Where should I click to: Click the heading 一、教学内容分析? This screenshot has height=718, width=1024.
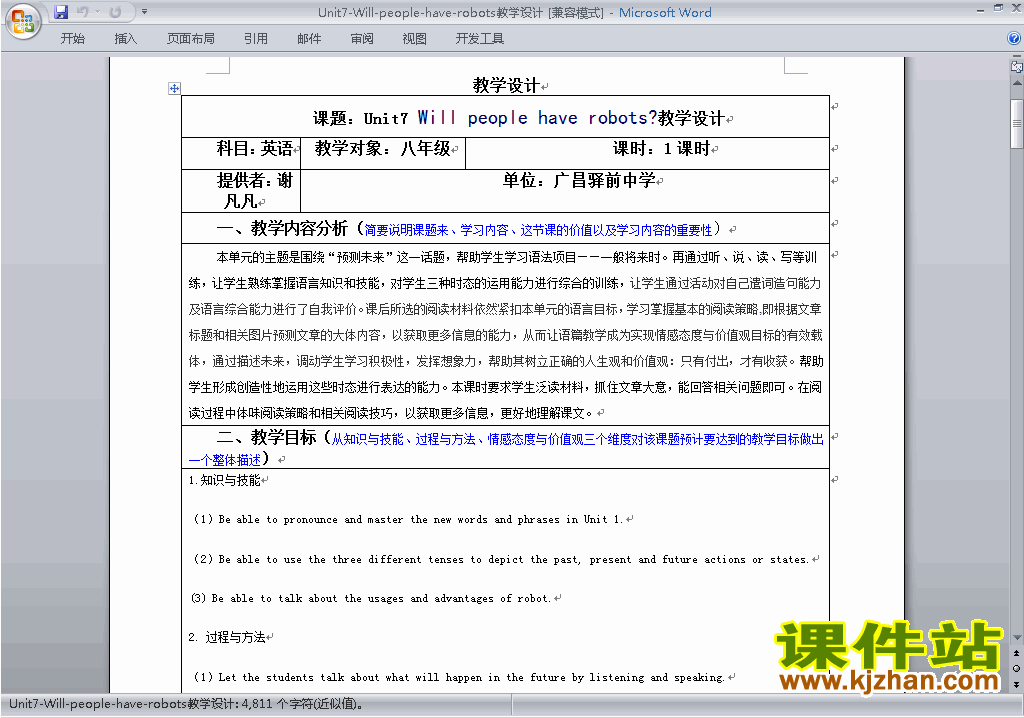pos(282,228)
